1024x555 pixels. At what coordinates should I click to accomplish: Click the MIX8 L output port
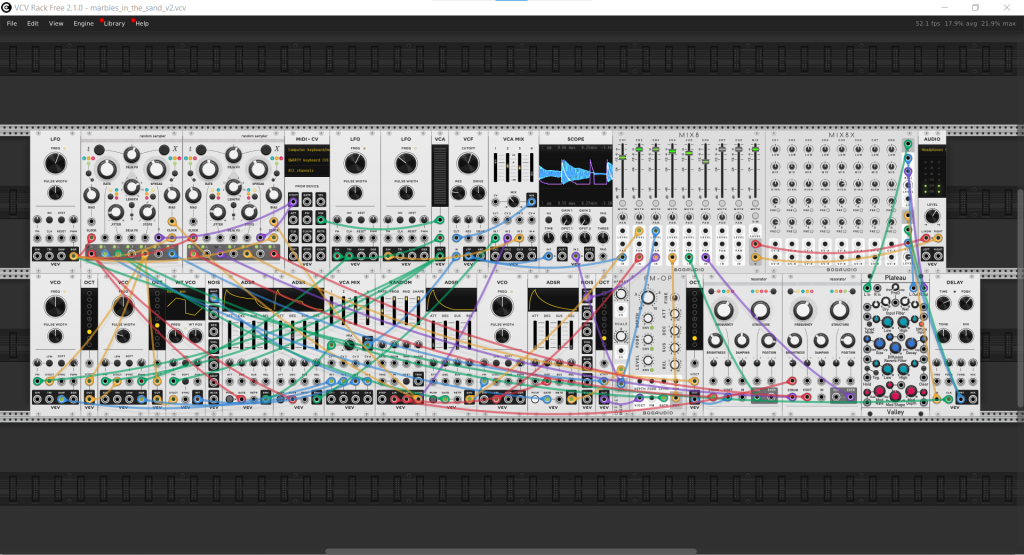click(755, 244)
